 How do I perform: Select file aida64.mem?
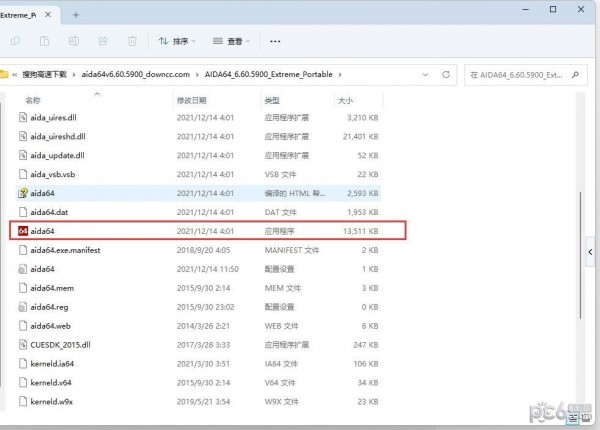click(x=199, y=288)
